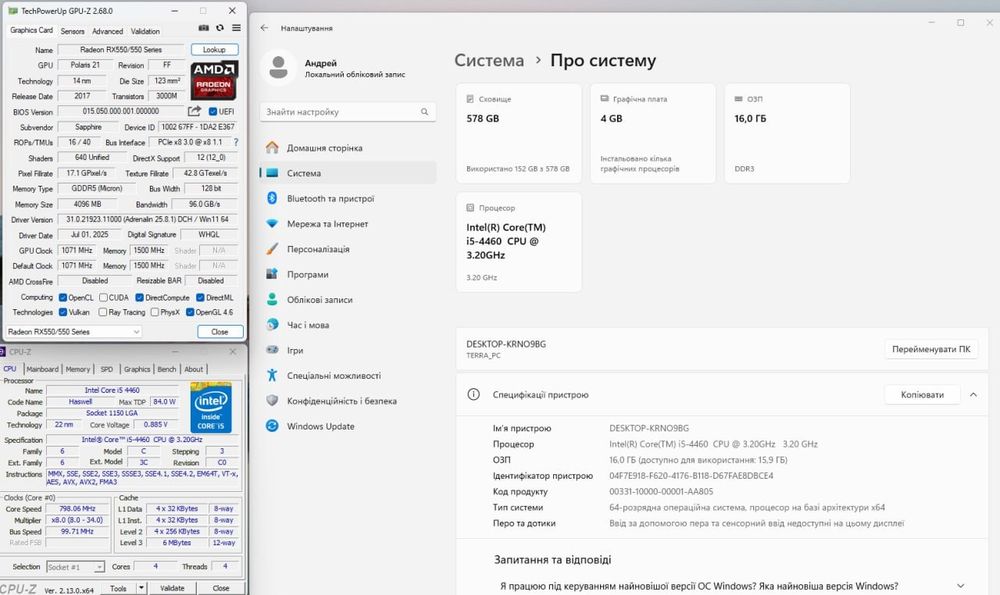Open GPU-Z hamburger menu icon
Viewport: 1000px width, 595px height.
tap(237, 28)
